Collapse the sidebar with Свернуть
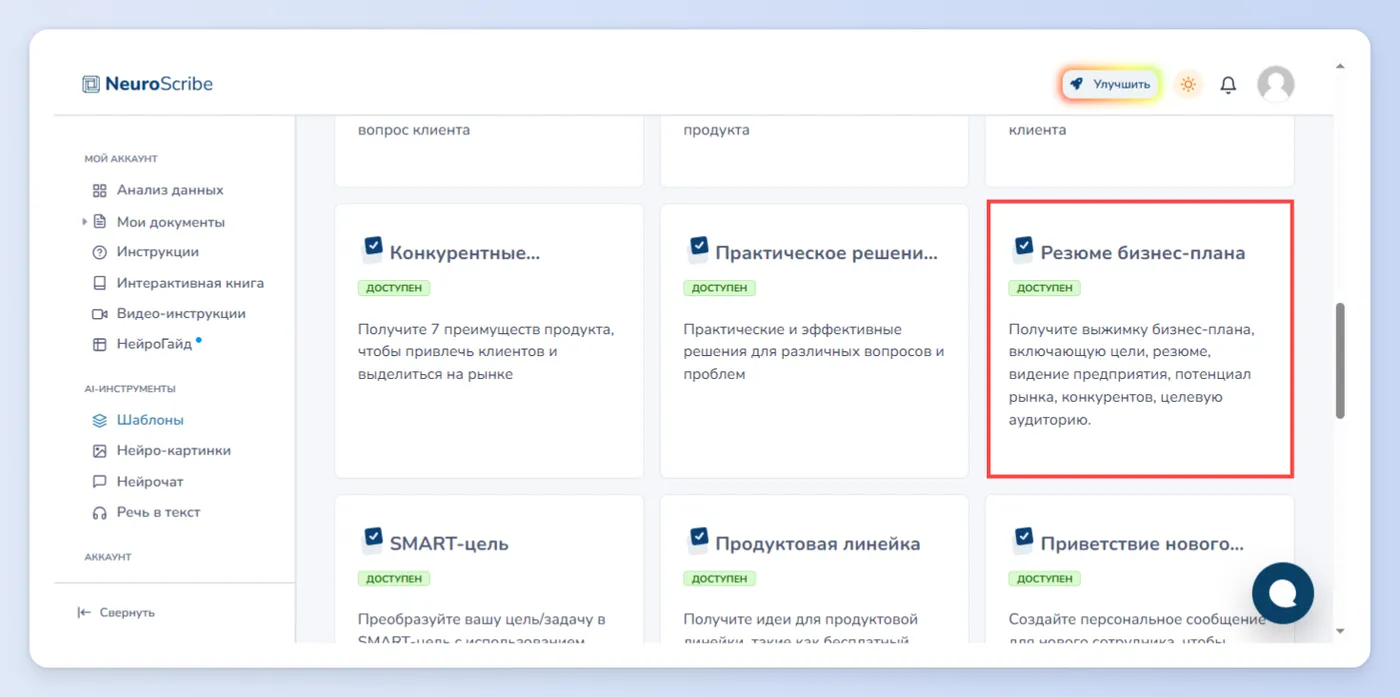 (x=117, y=612)
